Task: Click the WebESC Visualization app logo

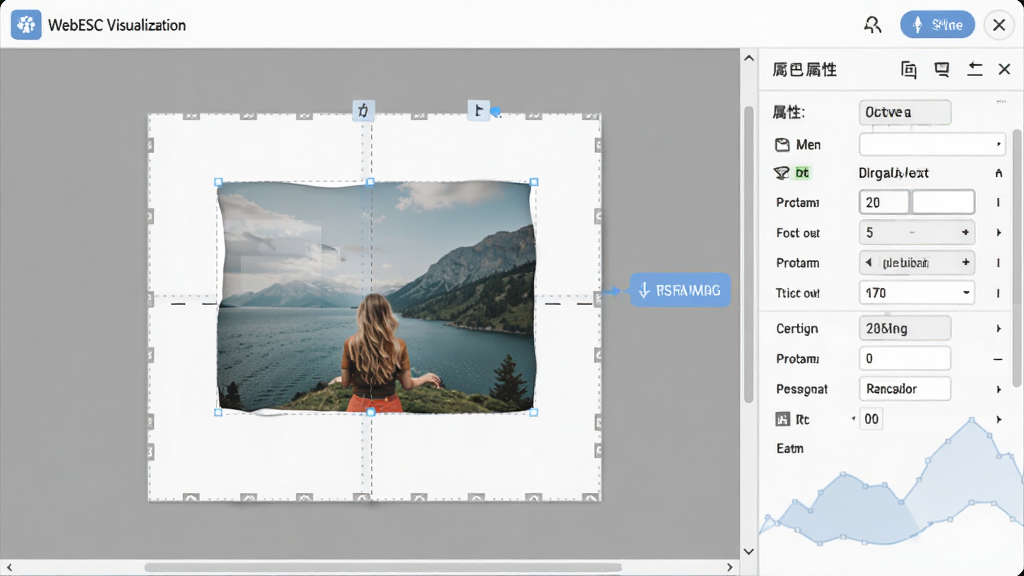Action: (26, 25)
